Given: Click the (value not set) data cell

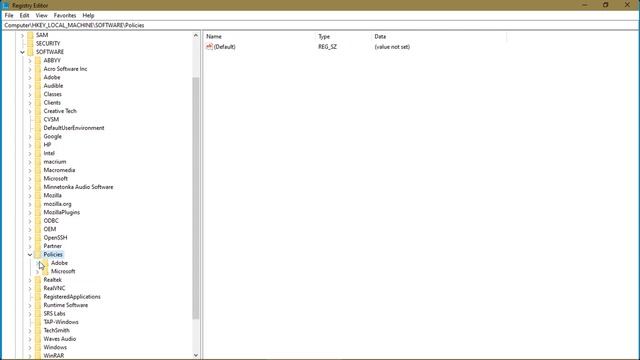Looking at the screenshot, I should coord(392,47).
